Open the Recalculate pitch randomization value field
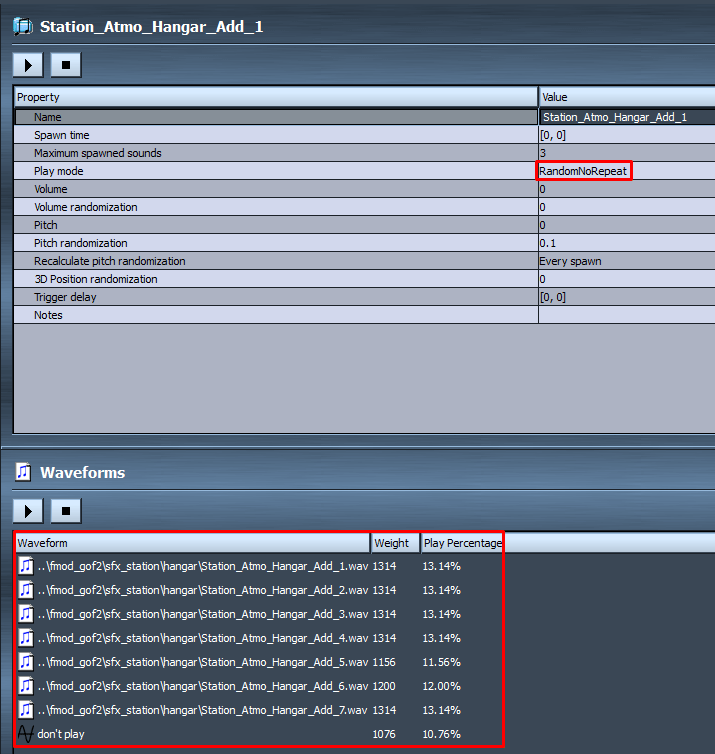 626,261
